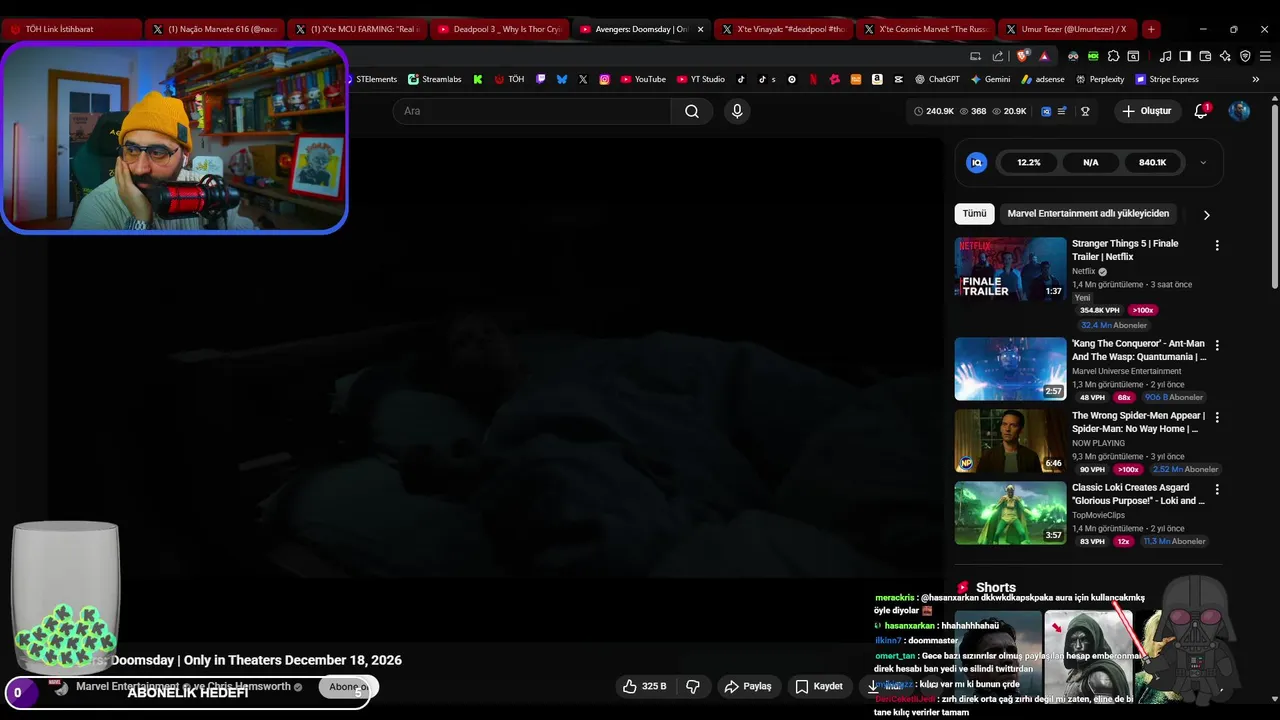Open the Amazon bookmark icon
Screen dimensions: 1280x720
(x=877, y=79)
